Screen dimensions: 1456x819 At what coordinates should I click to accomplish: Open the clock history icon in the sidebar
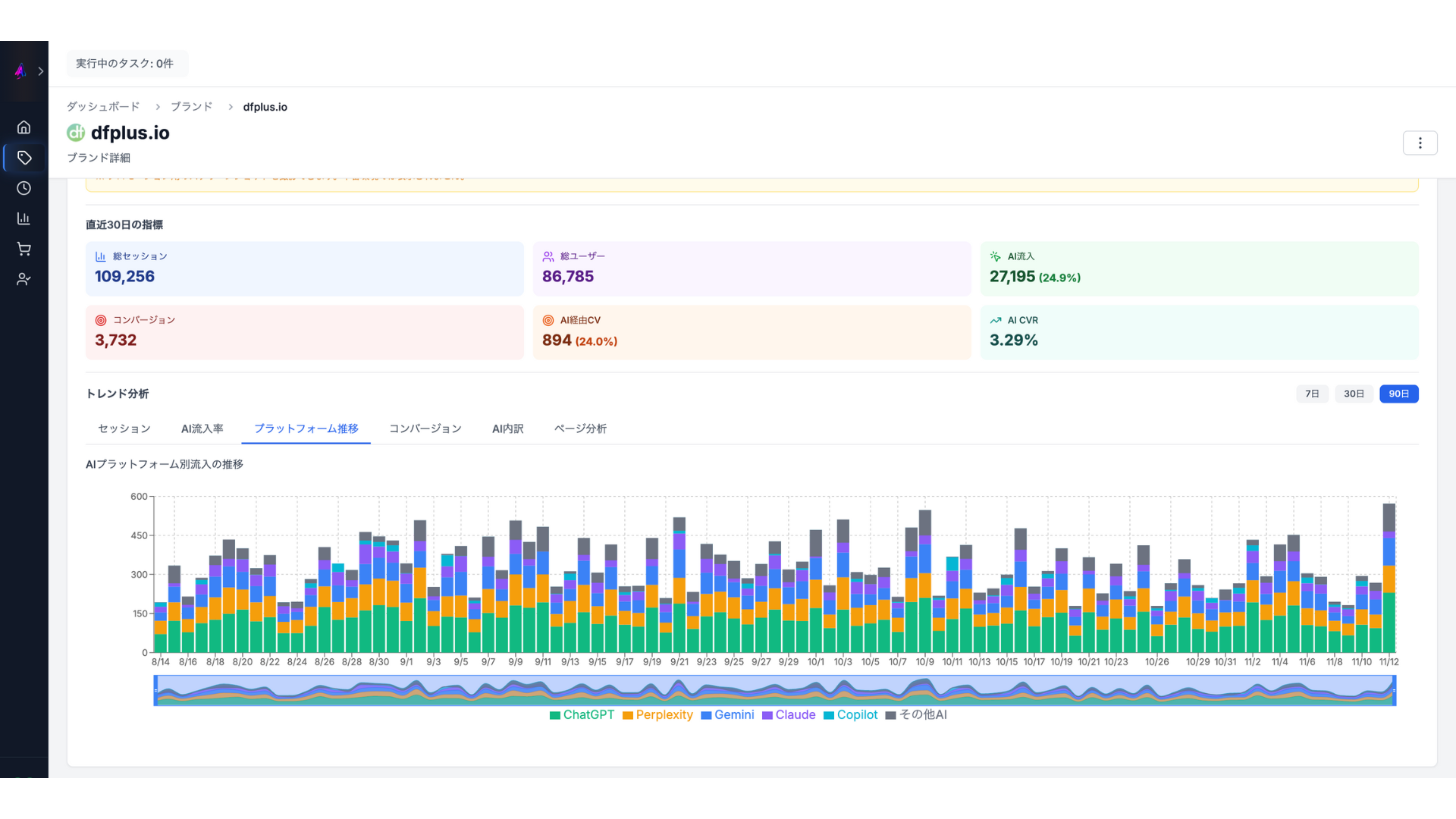pos(24,188)
